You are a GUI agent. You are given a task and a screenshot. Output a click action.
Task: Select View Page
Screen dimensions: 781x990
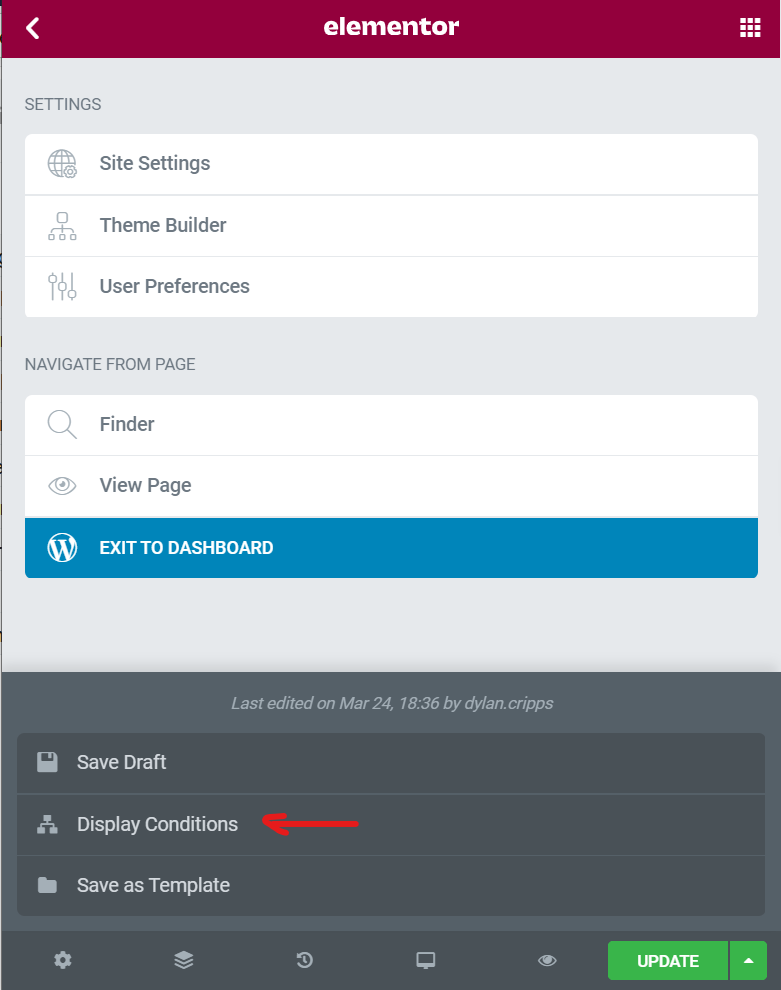point(391,486)
